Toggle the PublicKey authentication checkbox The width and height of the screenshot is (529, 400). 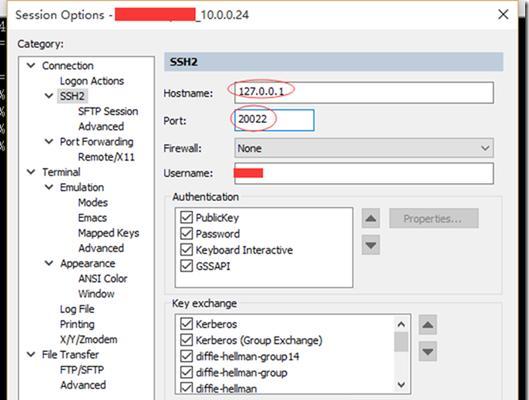[186, 217]
